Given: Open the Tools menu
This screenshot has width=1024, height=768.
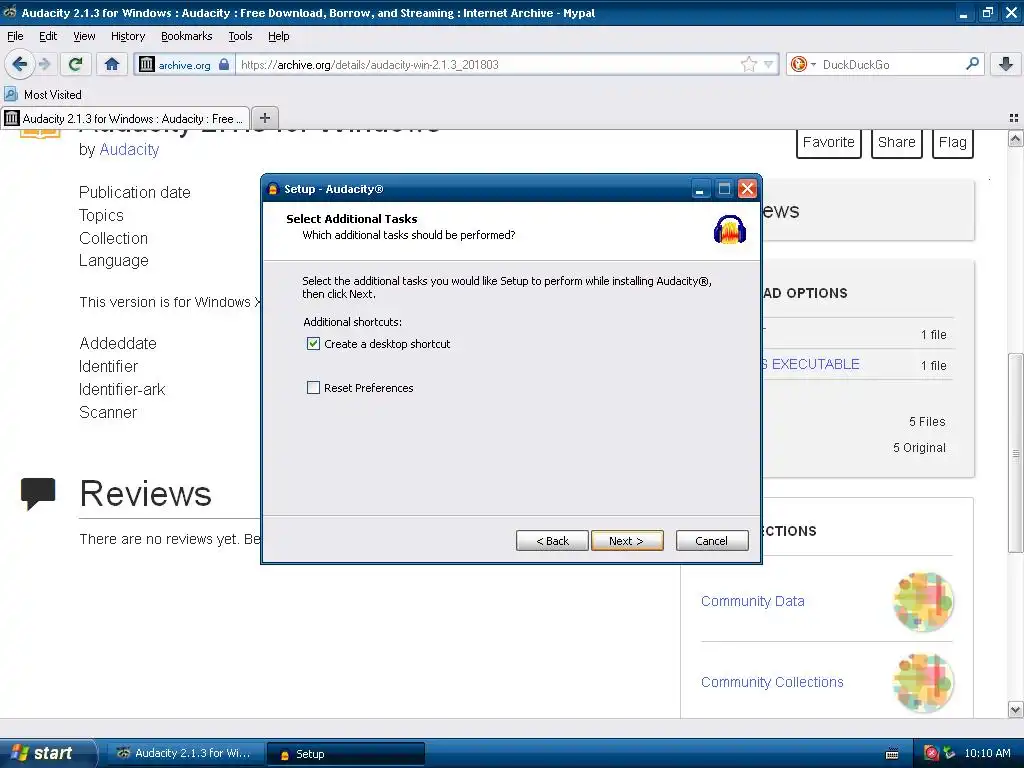Looking at the screenshot, I should tap(240, 36).
